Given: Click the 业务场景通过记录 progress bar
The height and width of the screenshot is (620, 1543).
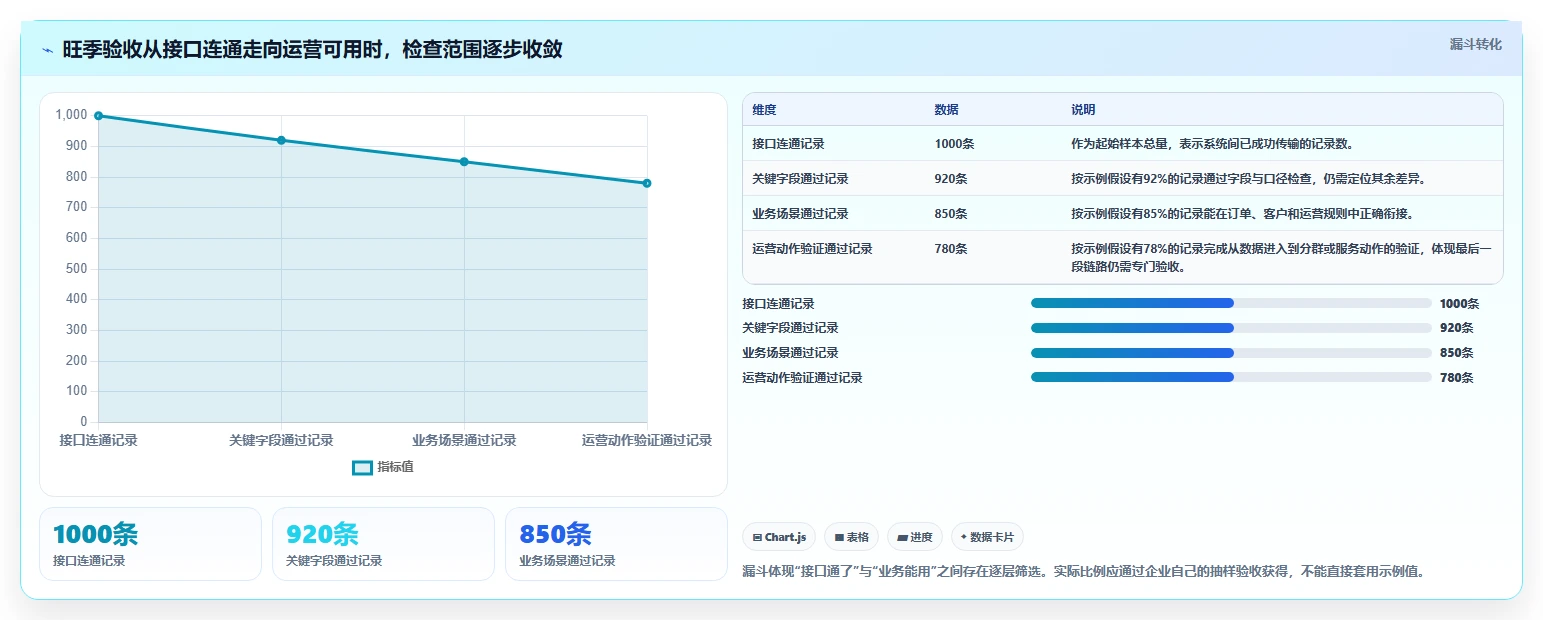Looking at the screenshot, I should pos(1231,353).
